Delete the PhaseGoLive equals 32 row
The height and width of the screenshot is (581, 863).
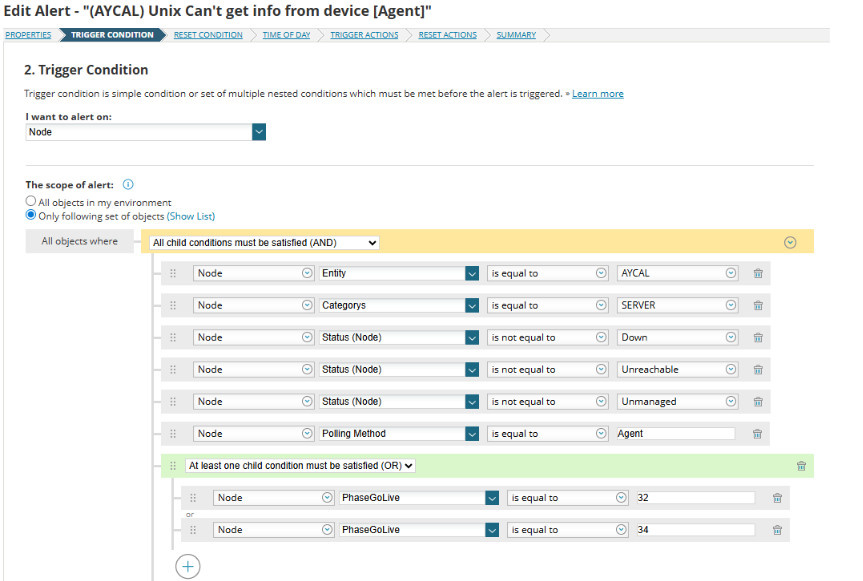[777, 498]
